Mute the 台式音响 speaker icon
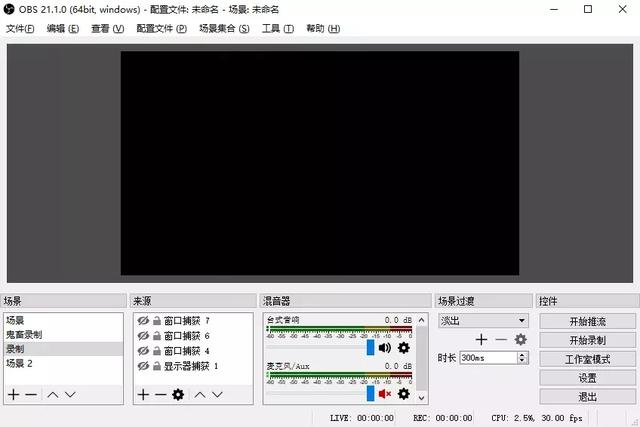Viewport: 640px width, 427px height. [x=385, y=348]
